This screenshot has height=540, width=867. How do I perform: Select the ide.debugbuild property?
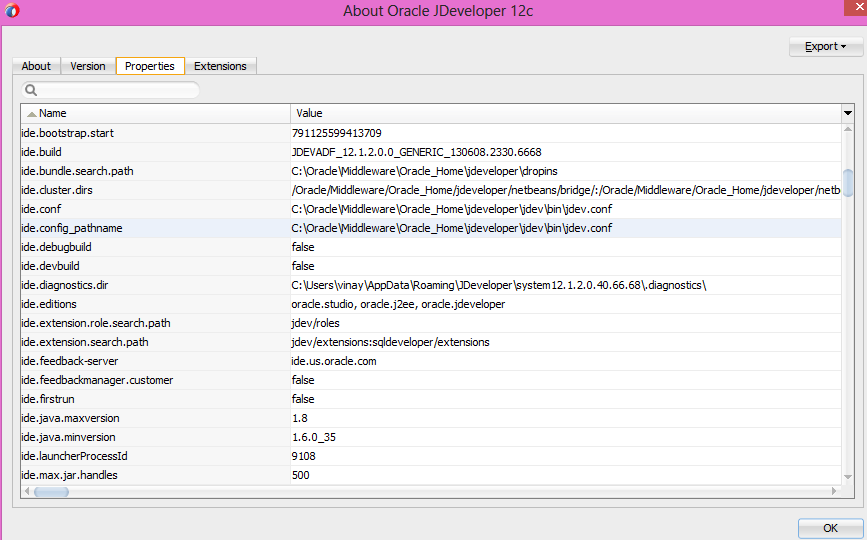[x=56, y=247]
